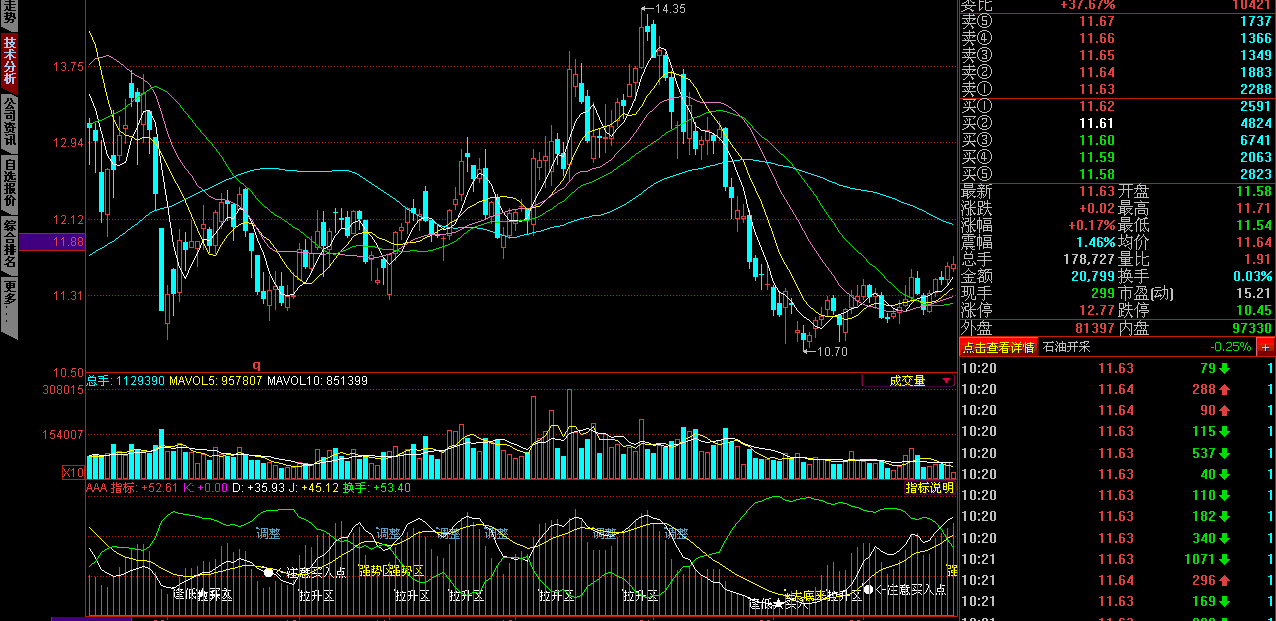Screen dimensions: 1276x621
Task: Click the 量比 value 1.91
Action: coord(1259,259)
